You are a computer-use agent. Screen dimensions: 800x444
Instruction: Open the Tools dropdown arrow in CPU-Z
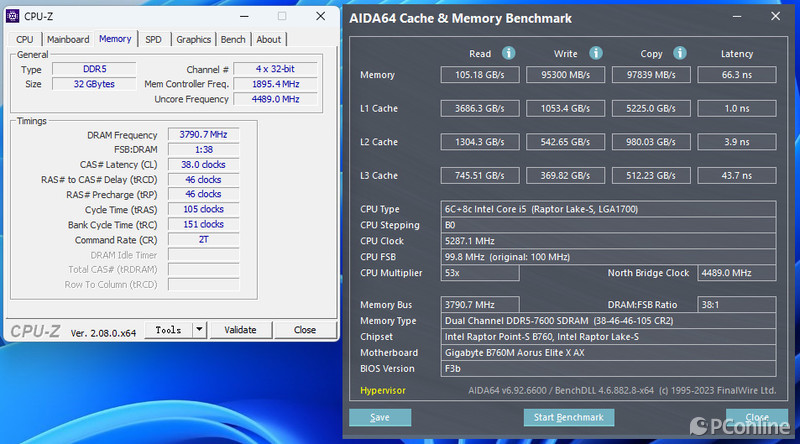199,330
